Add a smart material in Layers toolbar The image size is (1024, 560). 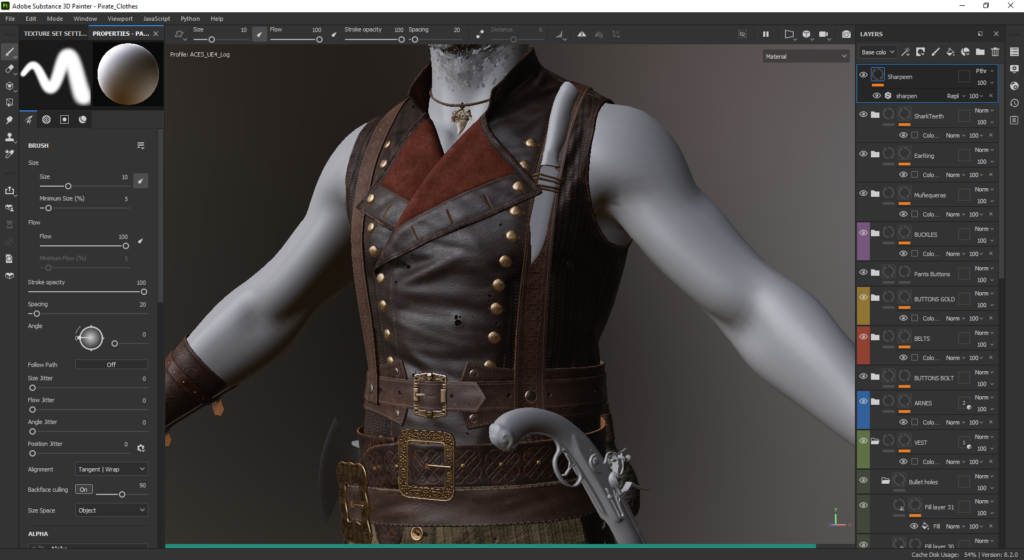(x=965, y=52)
